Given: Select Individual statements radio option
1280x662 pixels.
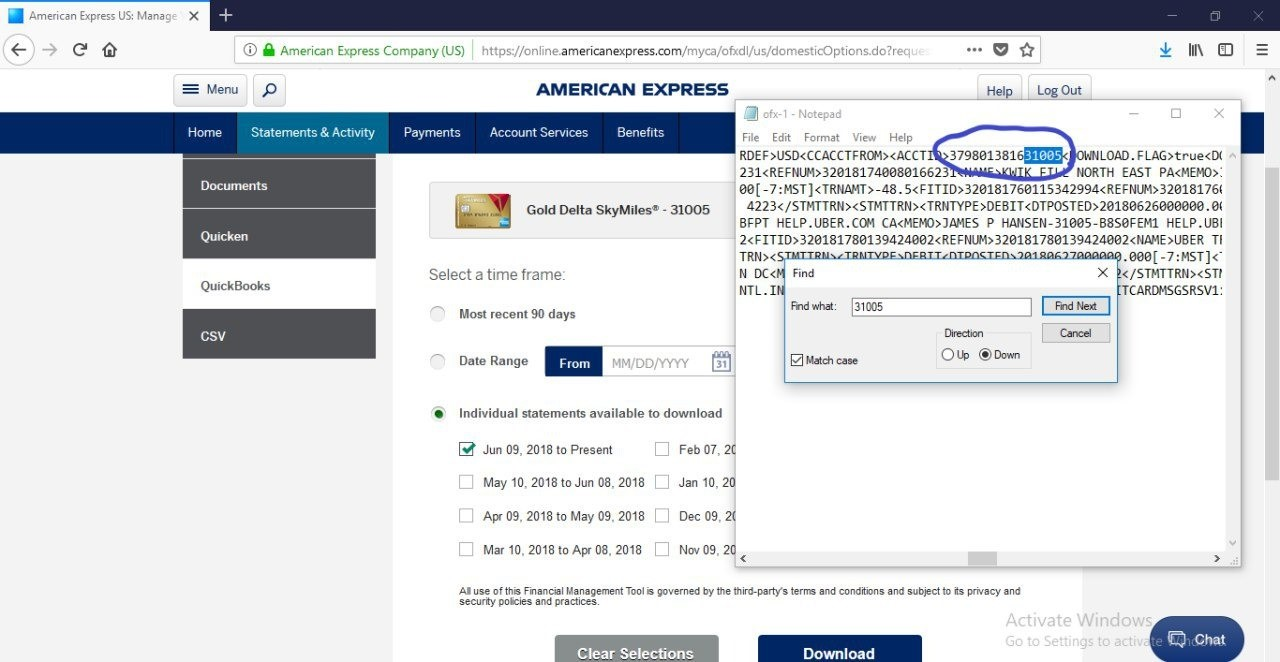Looking at the screenshot, I should point(437,413).
